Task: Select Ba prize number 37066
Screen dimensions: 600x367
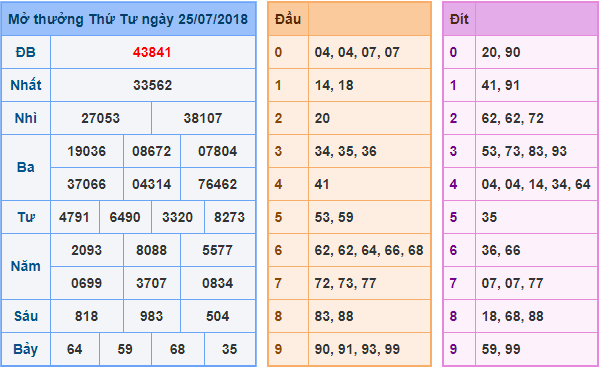Action: click(86, 184)
